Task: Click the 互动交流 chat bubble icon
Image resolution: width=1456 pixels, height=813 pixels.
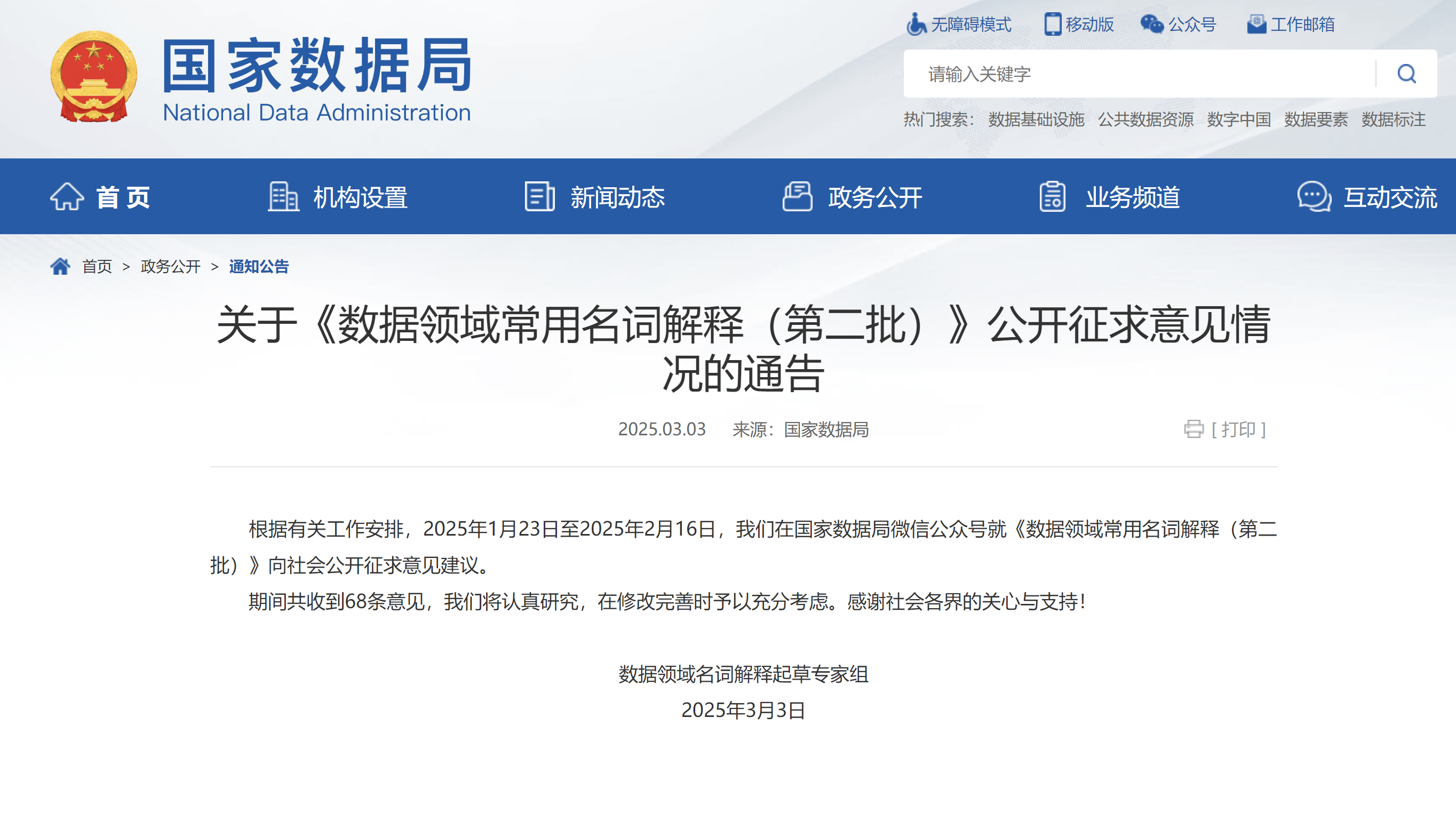Action: point(1314,197)
